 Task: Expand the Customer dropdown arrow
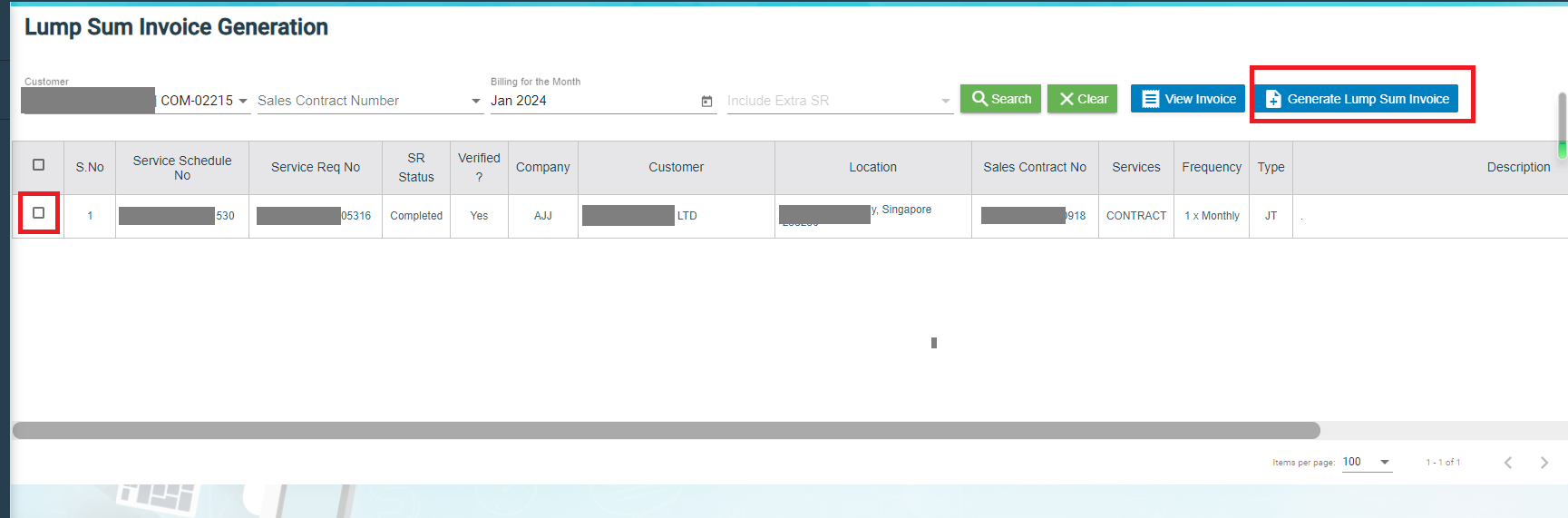[243, 101]
